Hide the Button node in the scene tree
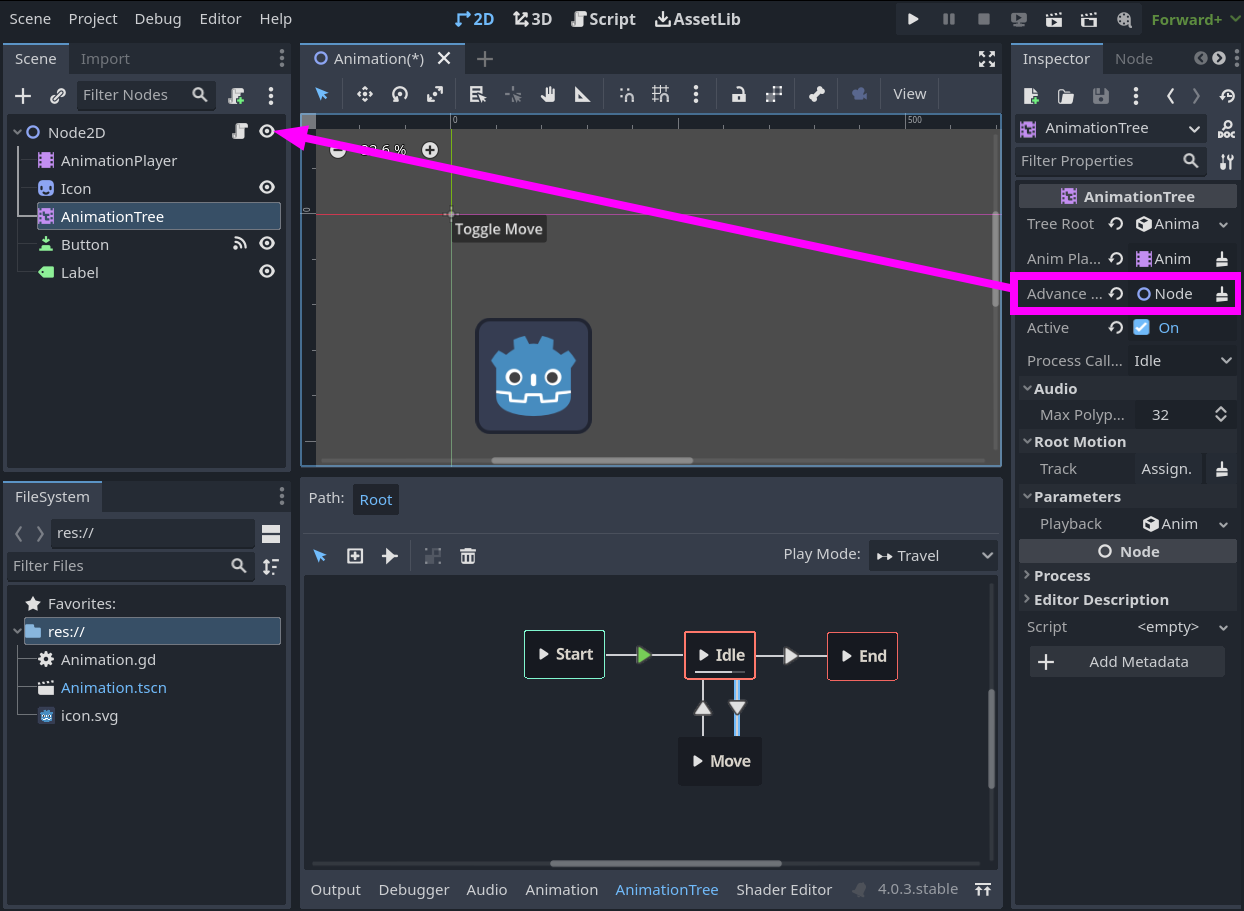This screenshot has width=1244, height=911. 266,243
